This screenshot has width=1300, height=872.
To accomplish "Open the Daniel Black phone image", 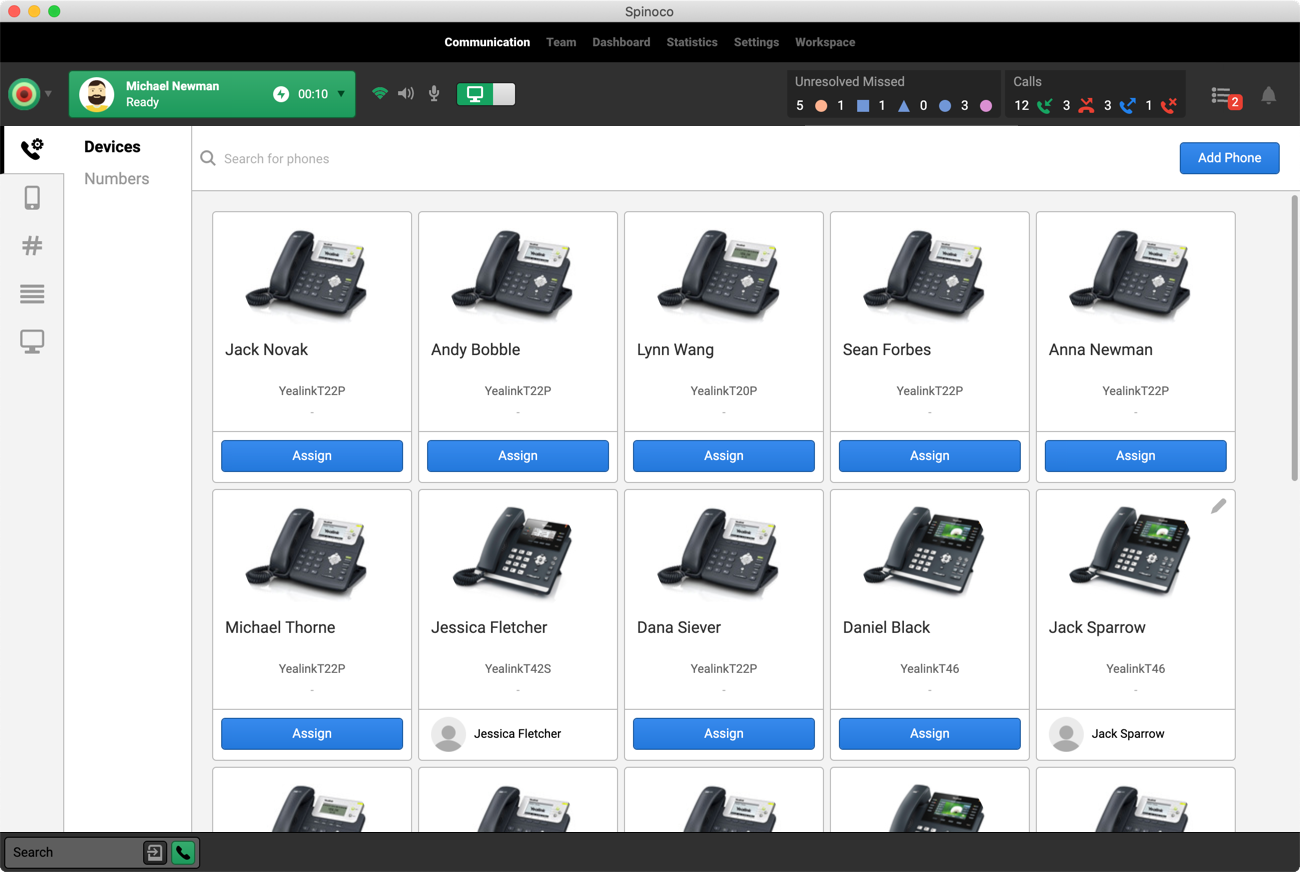I will (x=923, y=552).
